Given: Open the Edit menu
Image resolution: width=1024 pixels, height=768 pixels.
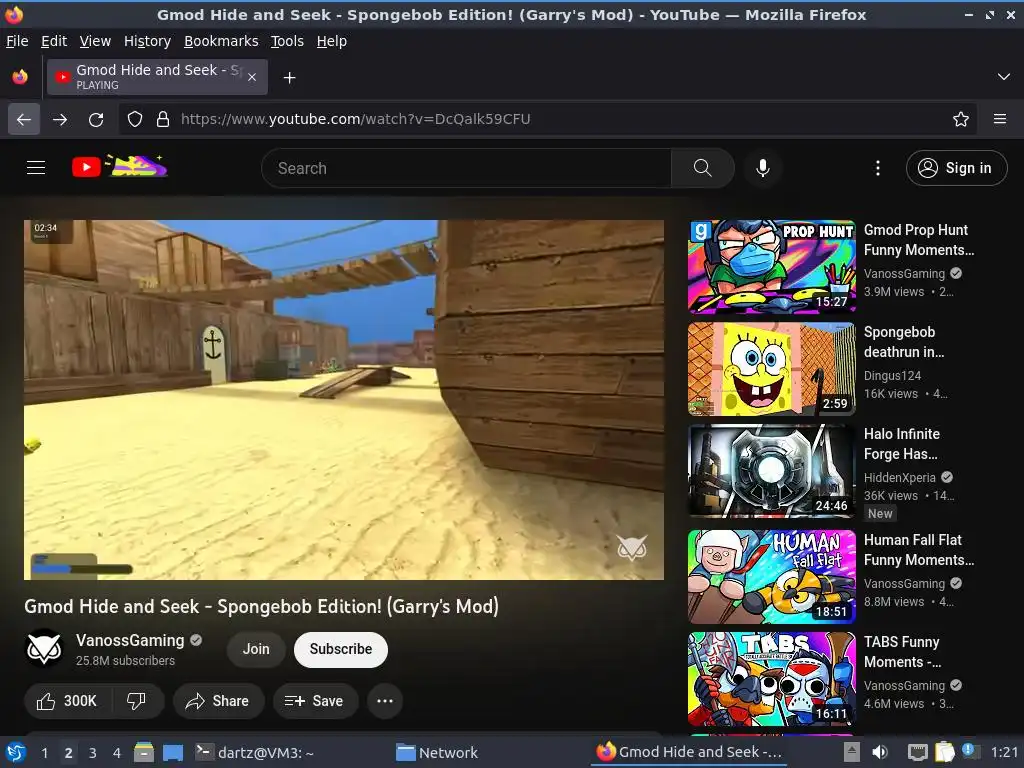Looking at the screenshot, I should [54, 41].
